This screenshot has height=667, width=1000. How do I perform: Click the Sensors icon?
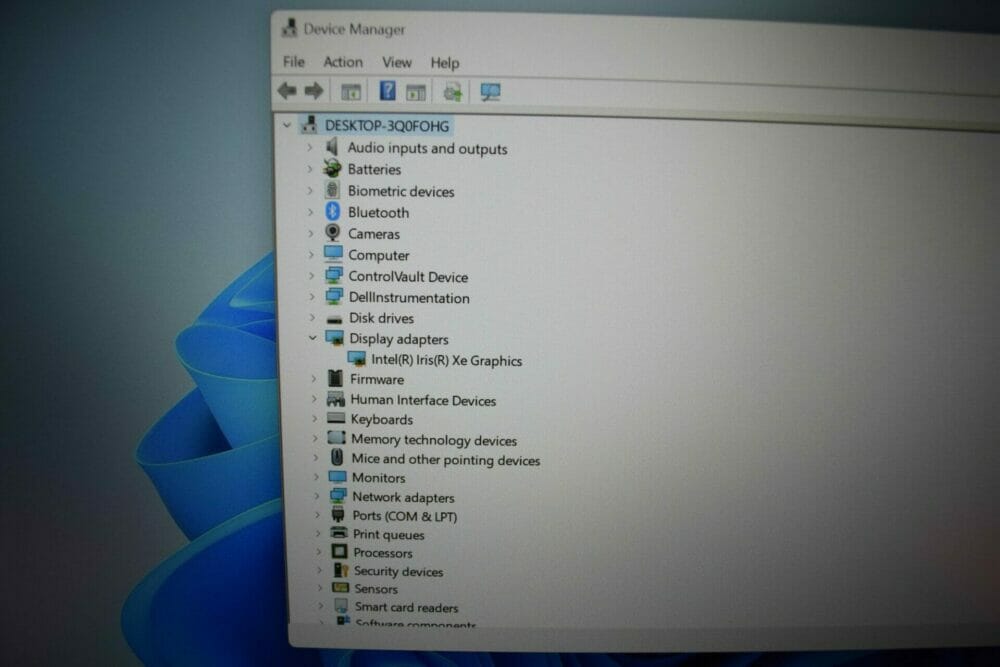(x=341, y=587)
